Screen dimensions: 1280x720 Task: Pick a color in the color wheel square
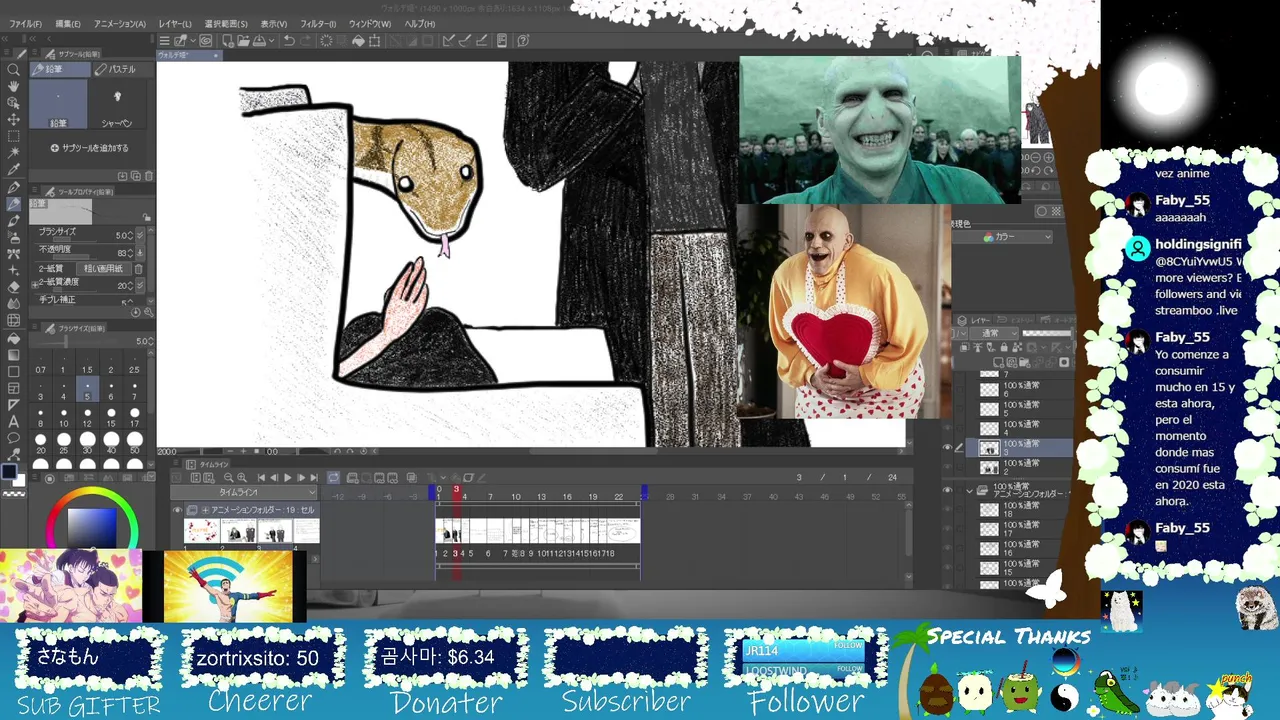pyautogui.click(x=92, y=527)
